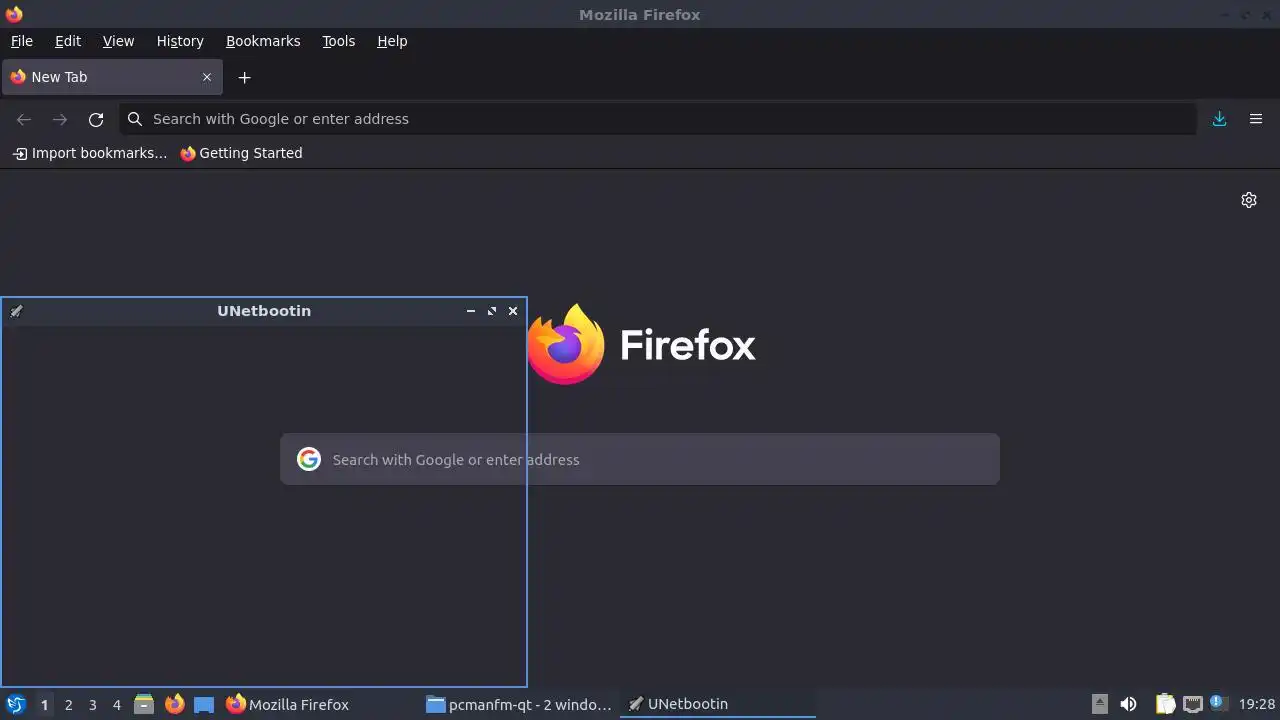Image resolution: width=1280 pixels, height=720 pixels.
Task: Open the Firefox hamburger application menu
Action: pos(1256,119)
